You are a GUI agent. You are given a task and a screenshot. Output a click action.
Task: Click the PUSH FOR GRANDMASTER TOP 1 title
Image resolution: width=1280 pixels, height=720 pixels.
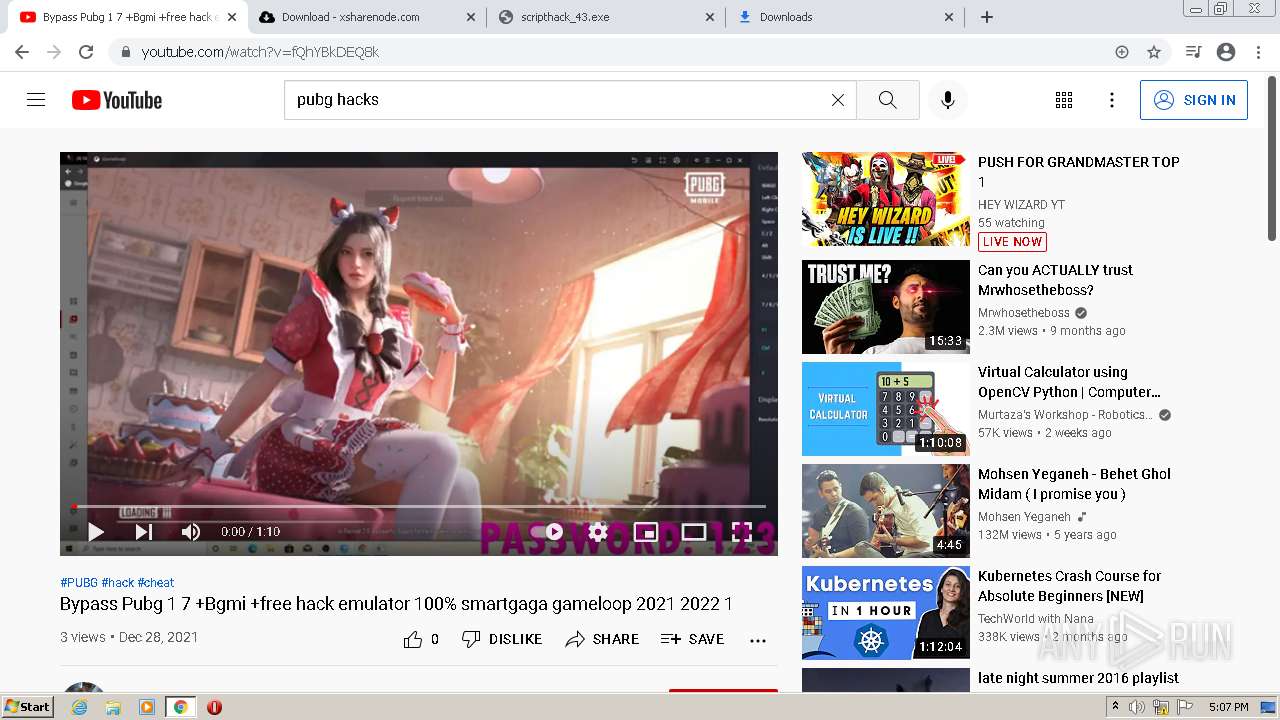[x=1078, y=172]
